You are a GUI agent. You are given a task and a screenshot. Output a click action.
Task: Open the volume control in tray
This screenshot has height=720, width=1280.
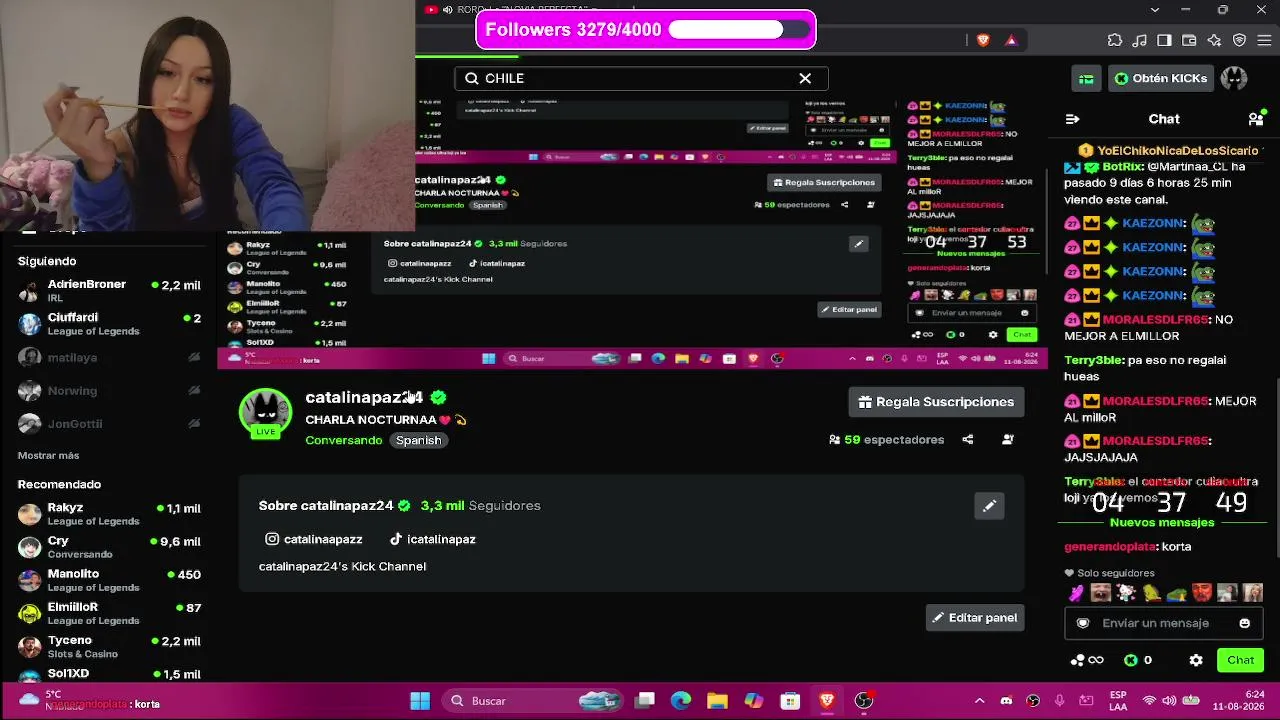pyautogui.click(x=1170, y=701)
